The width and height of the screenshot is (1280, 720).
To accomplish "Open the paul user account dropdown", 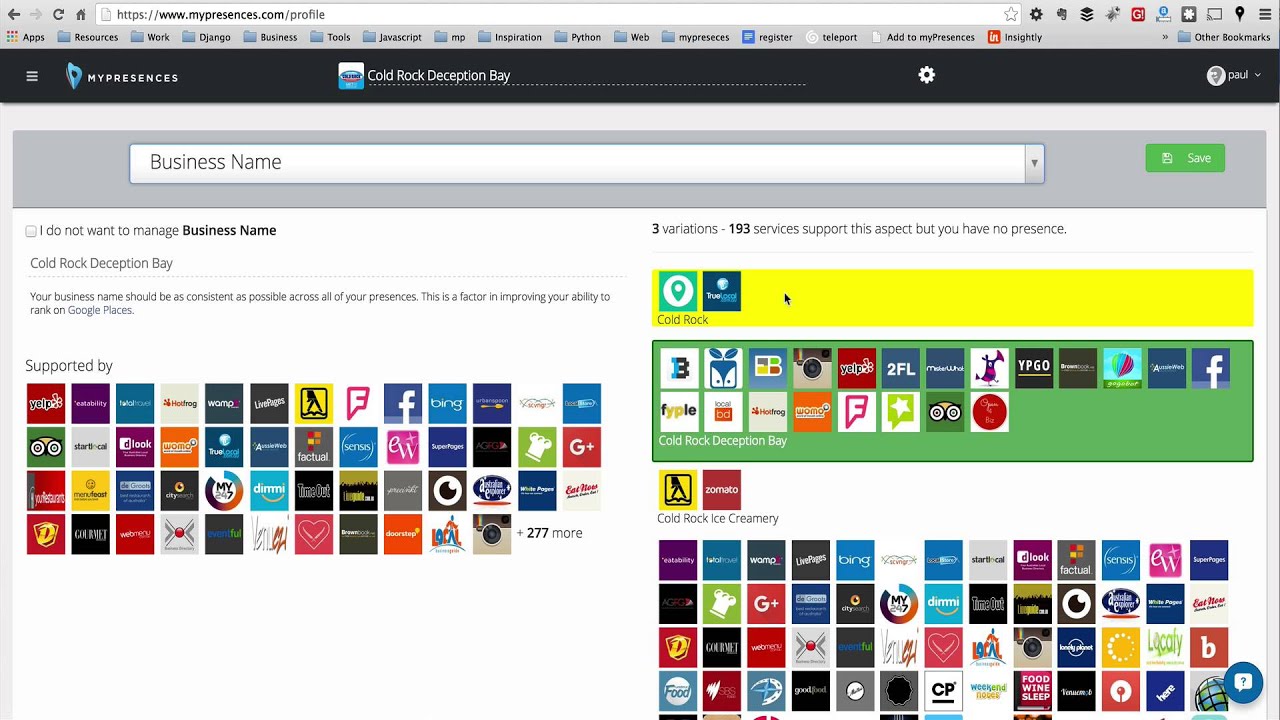I will point(1234,75).
